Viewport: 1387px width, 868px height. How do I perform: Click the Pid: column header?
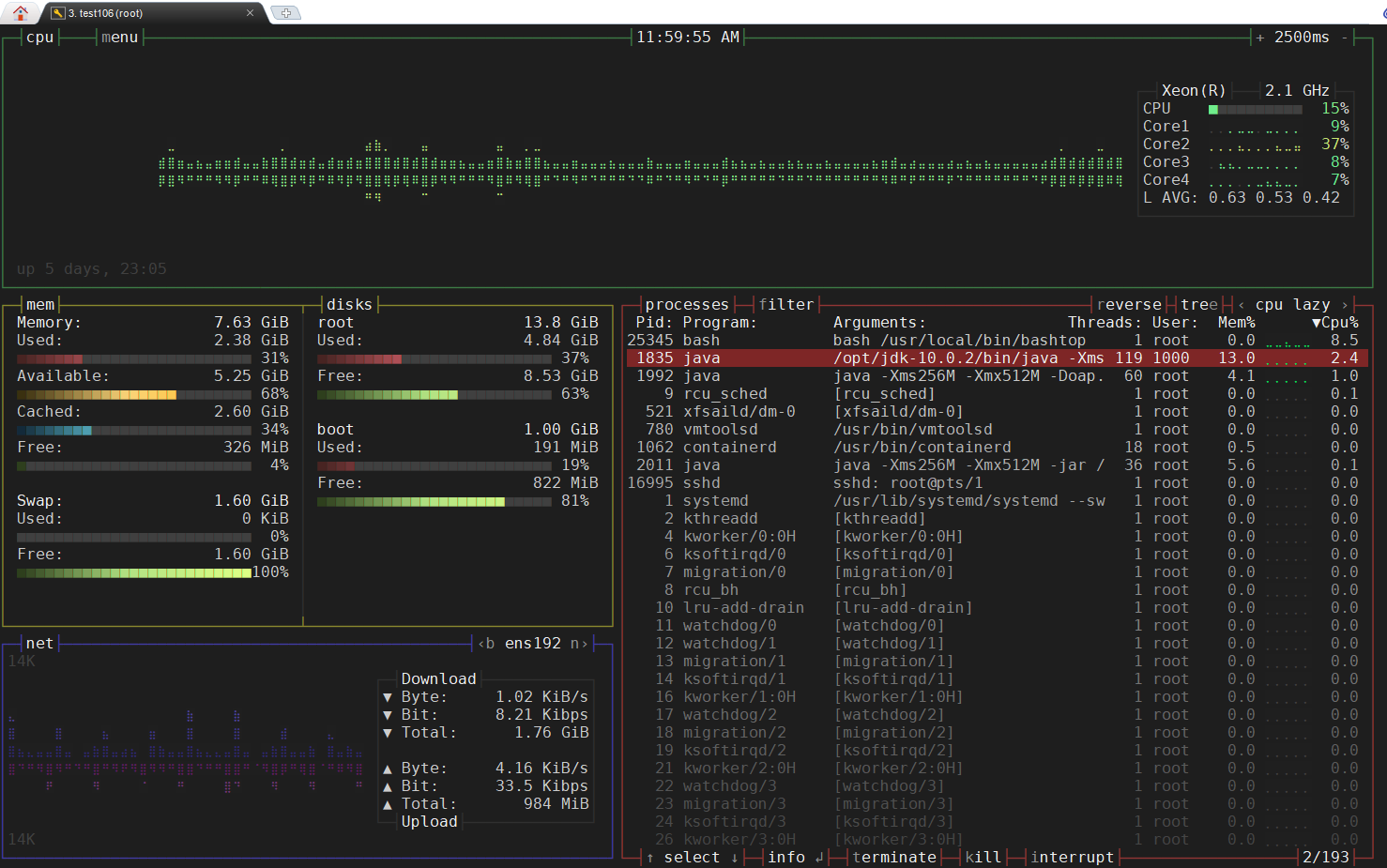(654, 323)
